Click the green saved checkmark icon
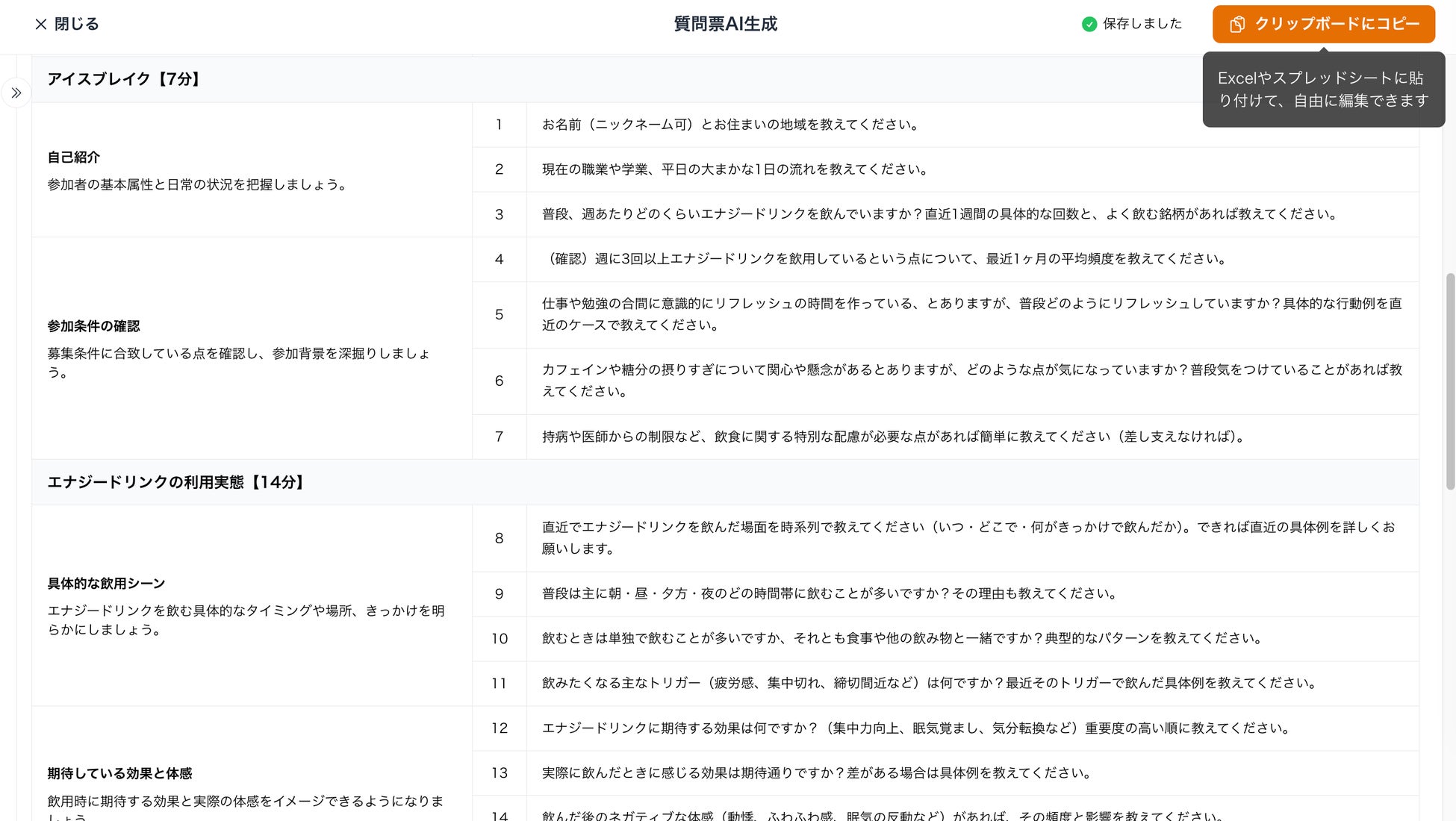 pyautogui.click(x=1089, y=24)
